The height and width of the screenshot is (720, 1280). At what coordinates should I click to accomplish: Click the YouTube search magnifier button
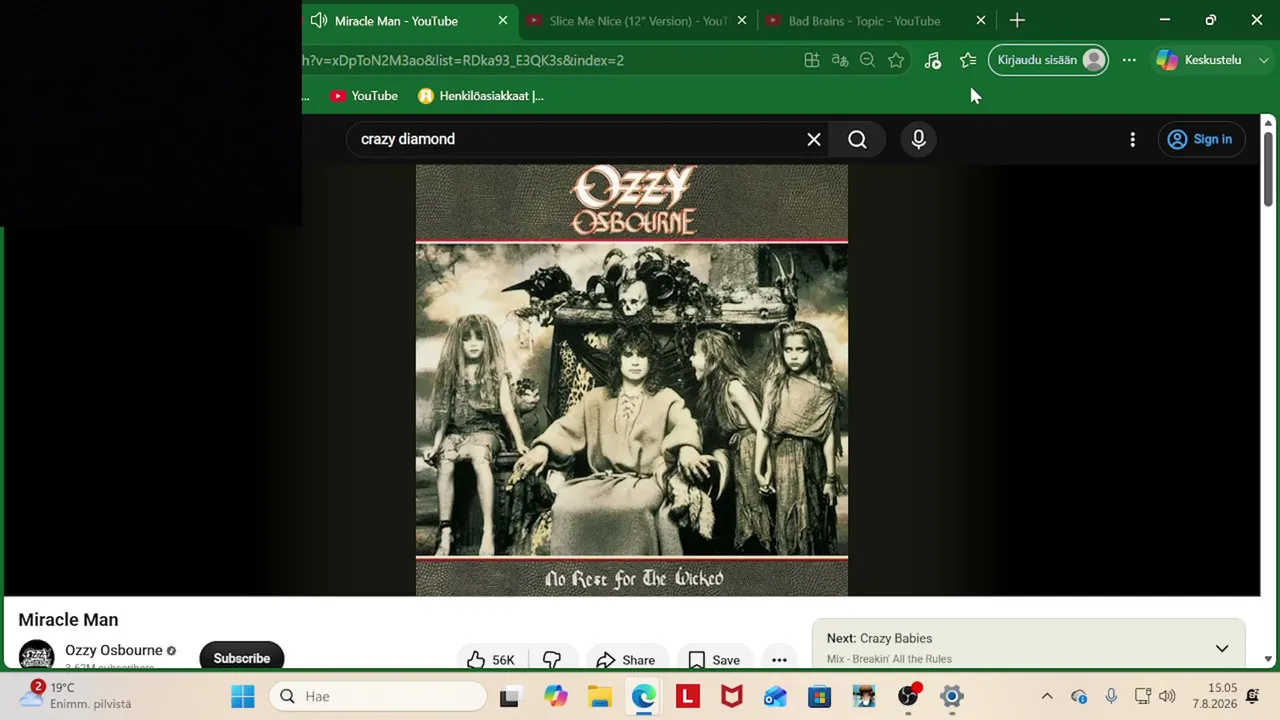pos(857,139)
